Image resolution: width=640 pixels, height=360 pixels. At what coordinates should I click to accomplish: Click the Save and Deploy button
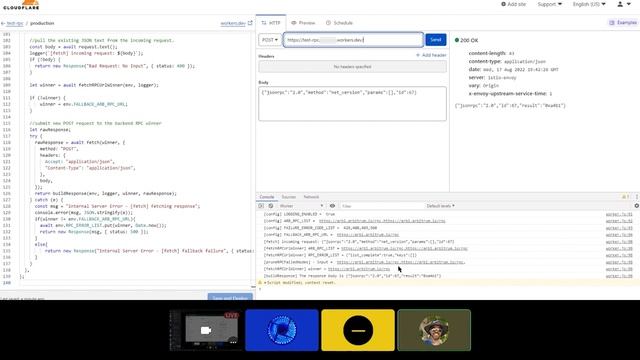tap(230, 297)
